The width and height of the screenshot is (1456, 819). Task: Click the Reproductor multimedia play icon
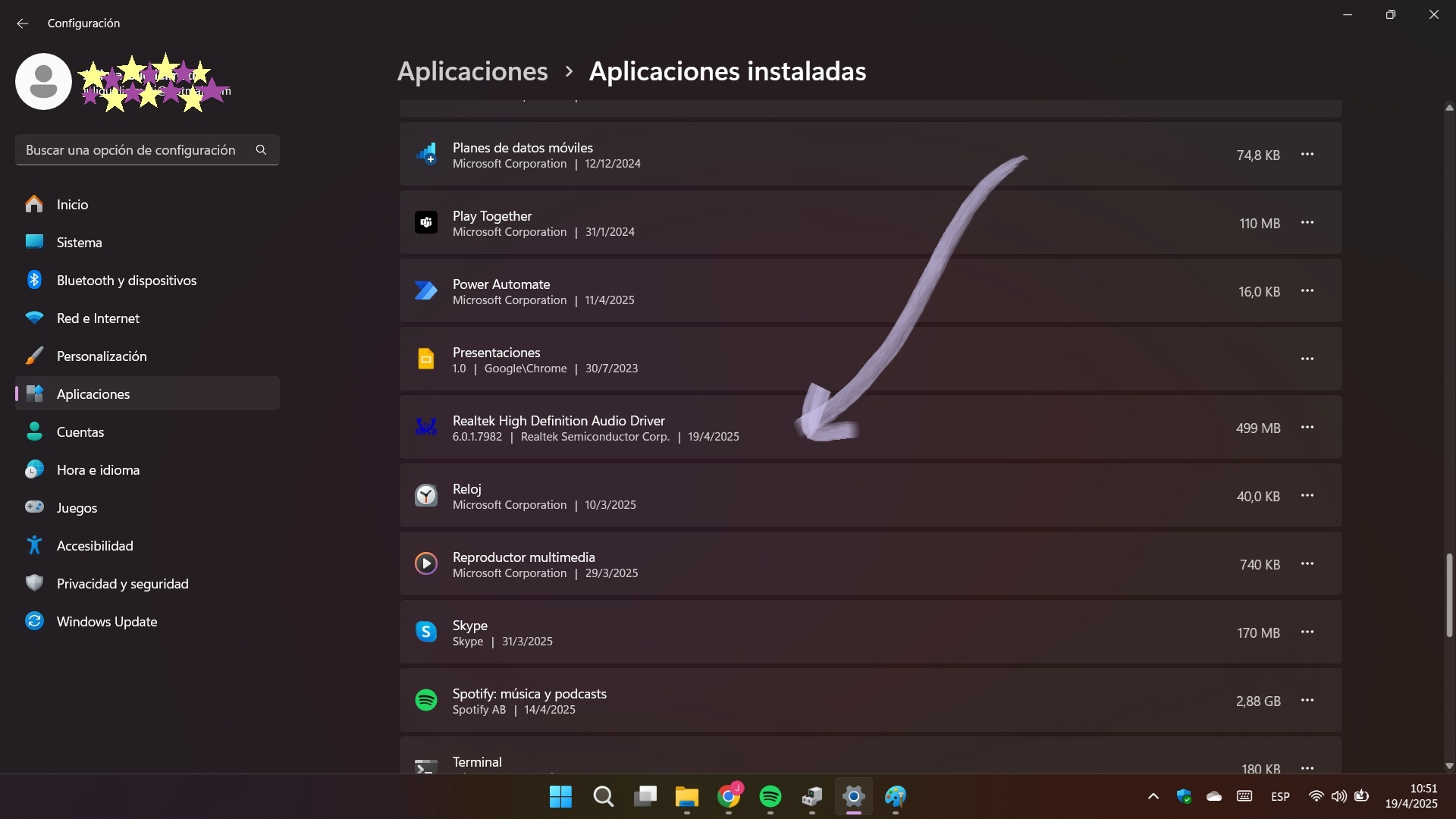click(x=426, y=564)
